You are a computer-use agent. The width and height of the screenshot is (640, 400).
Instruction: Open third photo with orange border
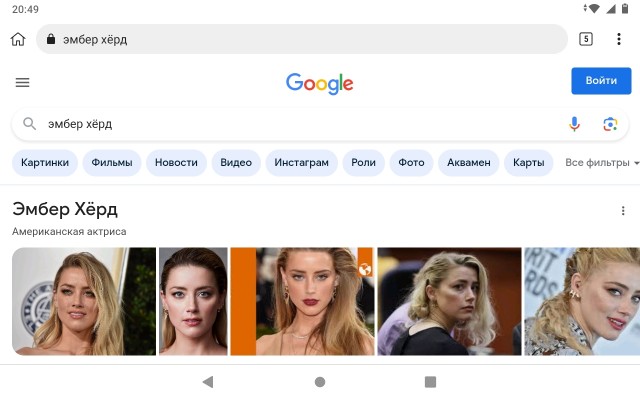[x=302, y=301]
